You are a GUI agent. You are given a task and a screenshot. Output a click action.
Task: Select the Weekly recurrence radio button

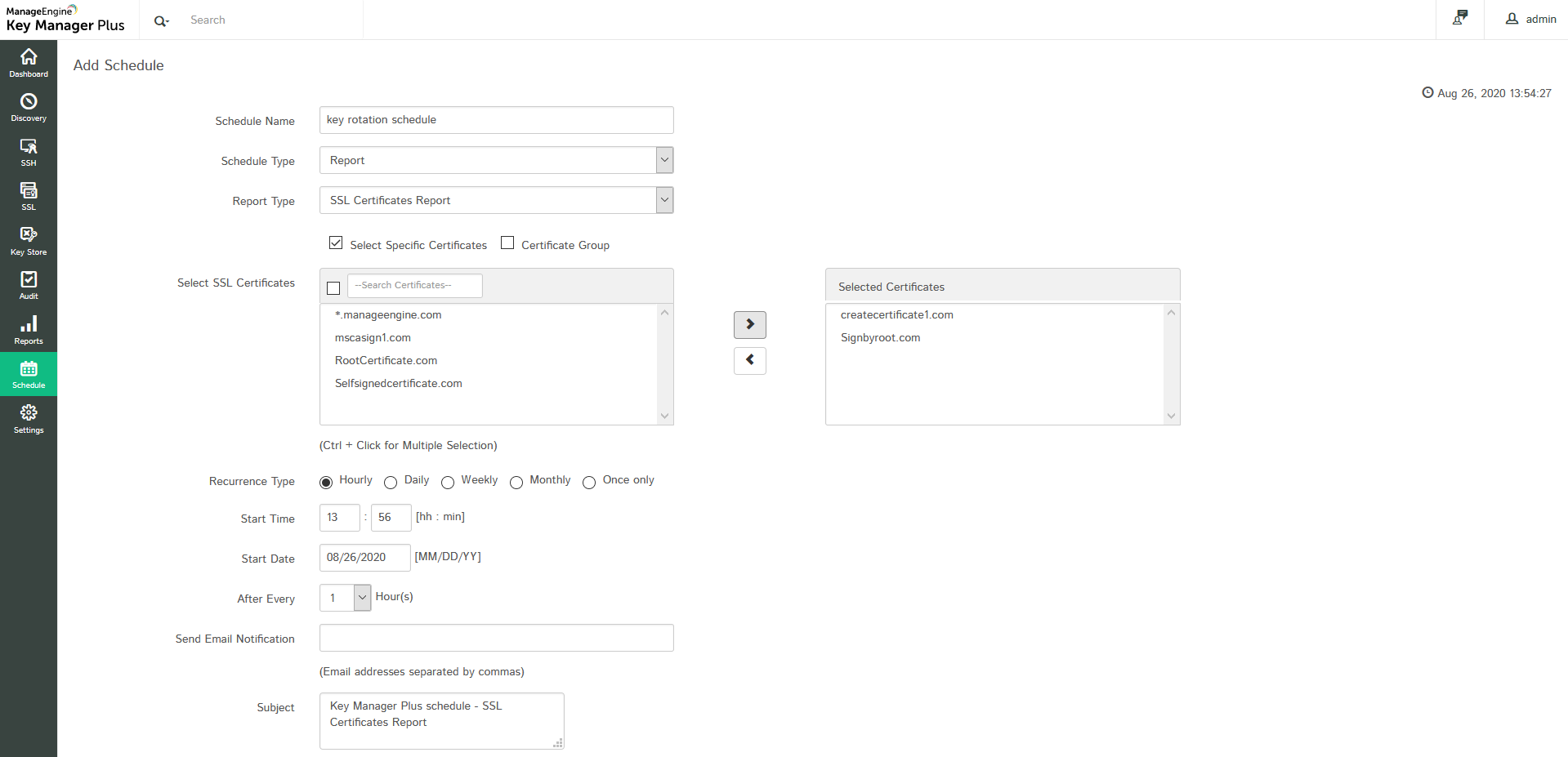pyautogui.click(x=448, y=483)
